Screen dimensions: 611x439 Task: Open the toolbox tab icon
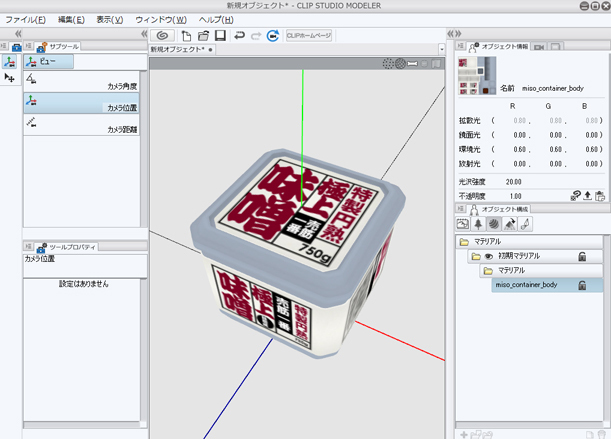[x=16, y=48]
